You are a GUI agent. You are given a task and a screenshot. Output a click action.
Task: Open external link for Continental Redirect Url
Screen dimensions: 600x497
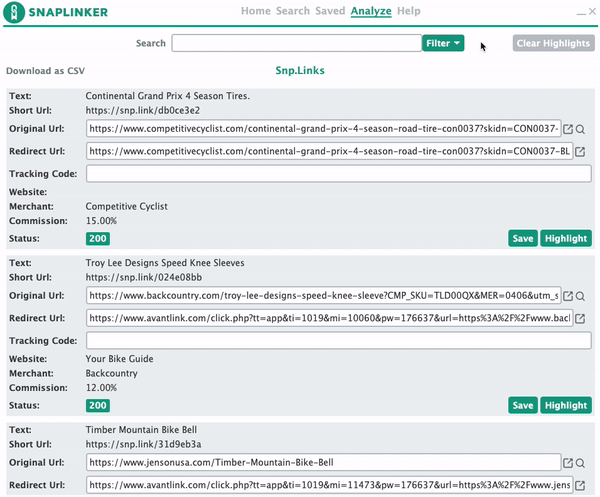click(x=580, y=152)
